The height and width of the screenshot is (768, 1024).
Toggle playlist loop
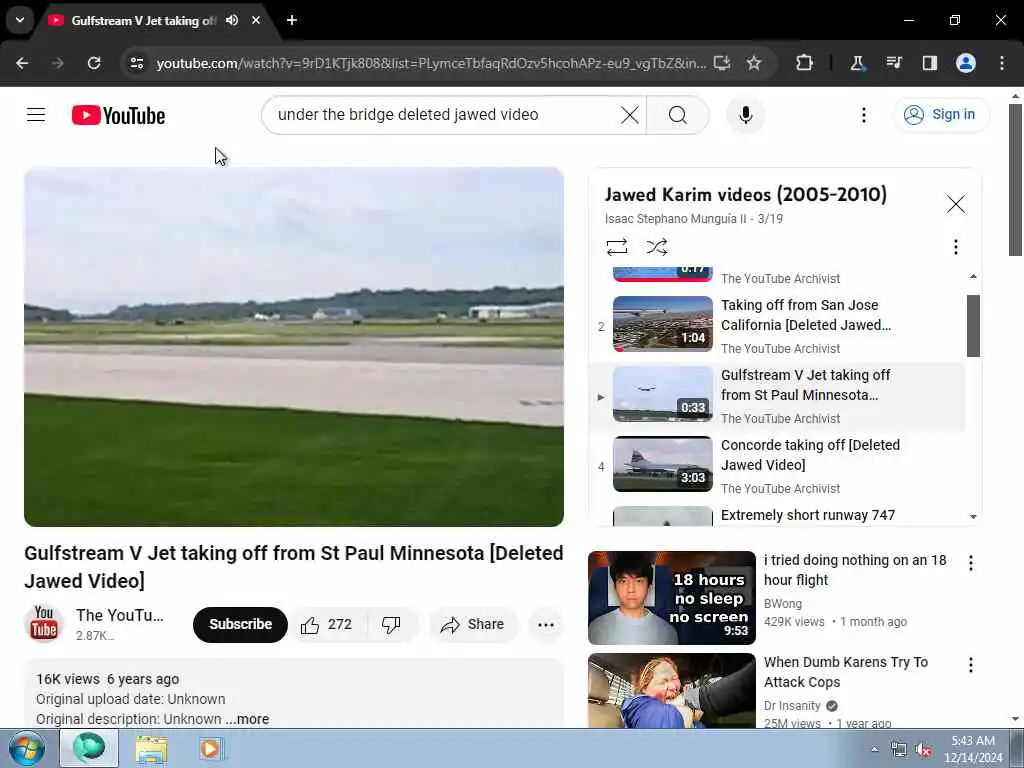tap(616, 247)
